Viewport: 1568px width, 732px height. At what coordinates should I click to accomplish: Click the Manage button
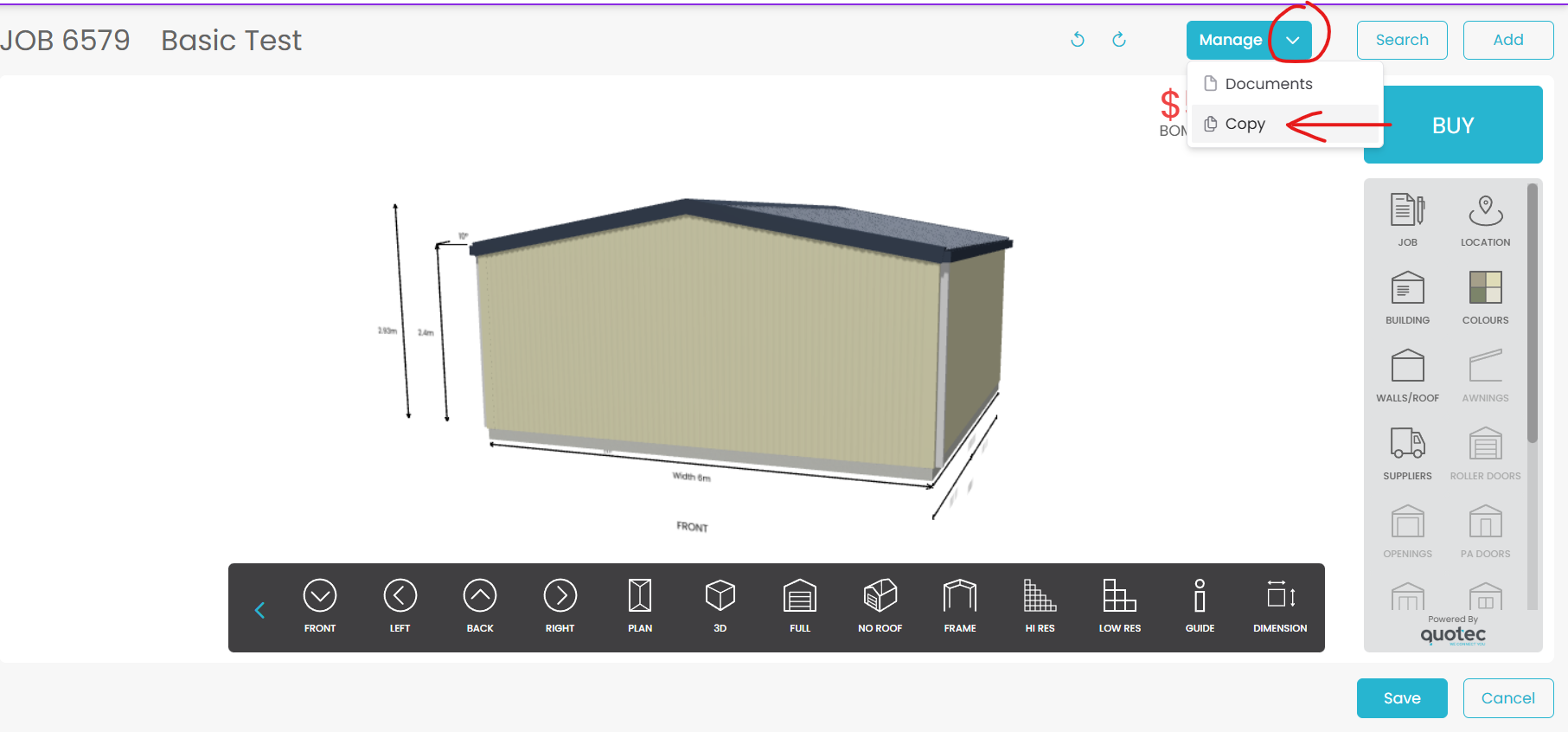point(1230,40)
